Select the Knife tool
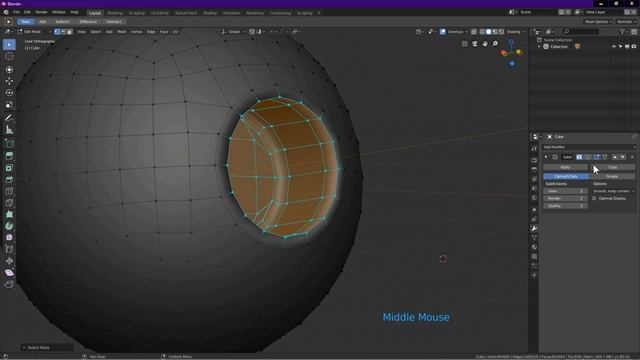This screenshot has width=640, height=360. (9, 202)
